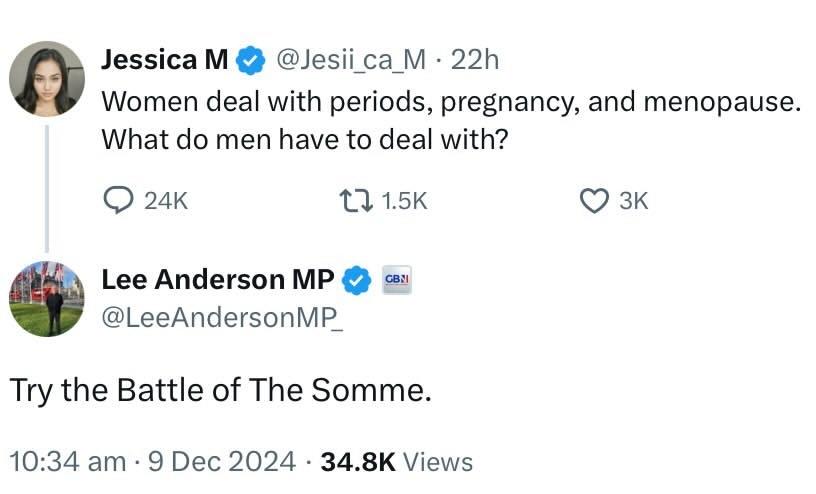
Task: Open the GBN affiliation badge
Action: coord(398,281)
